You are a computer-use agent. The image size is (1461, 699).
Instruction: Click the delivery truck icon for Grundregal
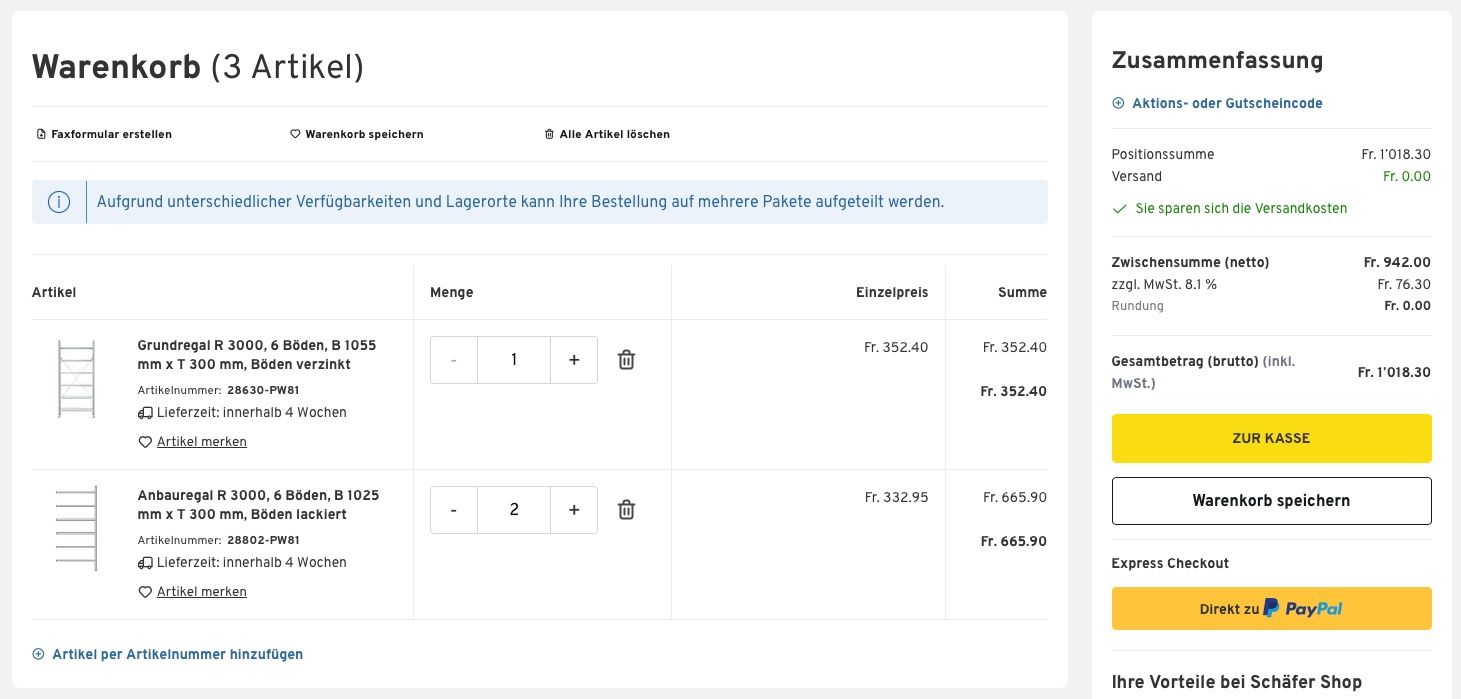click(145, 413)
